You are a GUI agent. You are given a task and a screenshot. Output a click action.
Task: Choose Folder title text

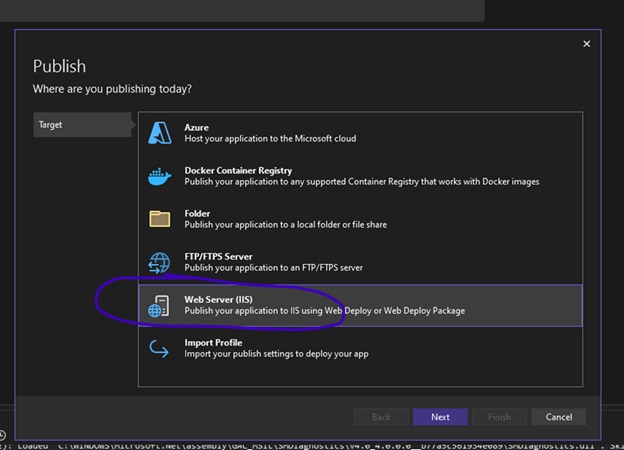pos(197,213)
